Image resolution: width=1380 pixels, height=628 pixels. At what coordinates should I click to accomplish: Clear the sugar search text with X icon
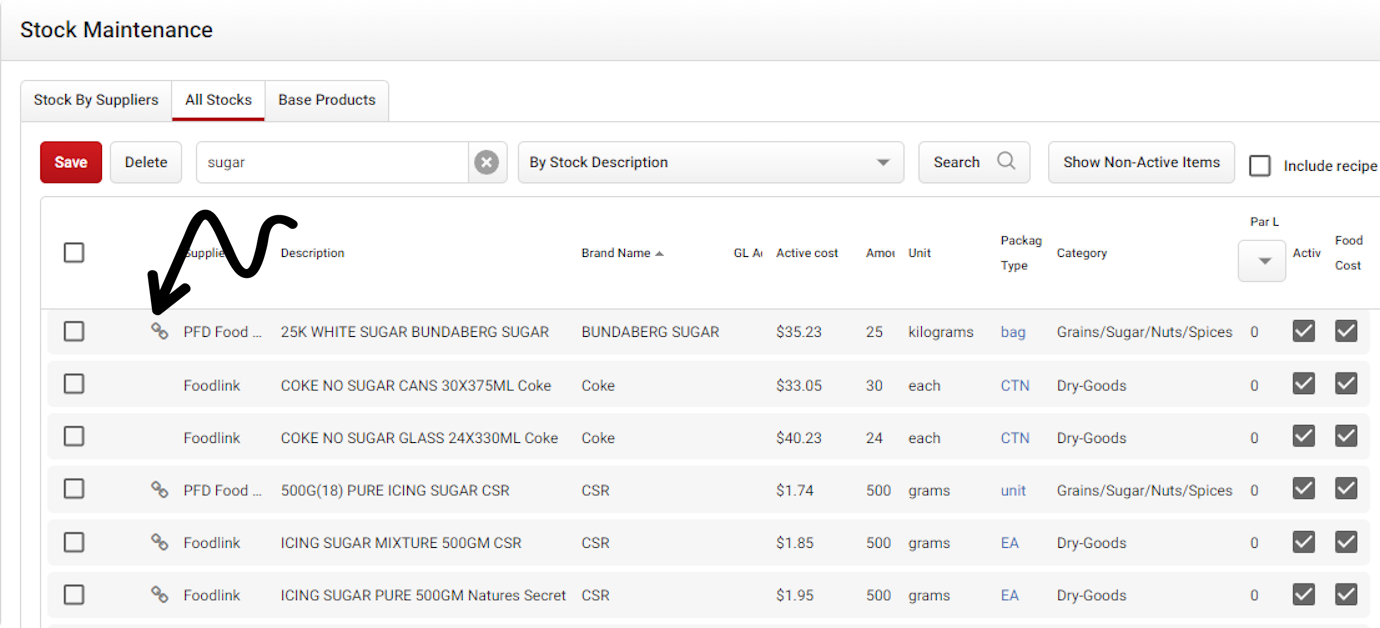(486, 162)
